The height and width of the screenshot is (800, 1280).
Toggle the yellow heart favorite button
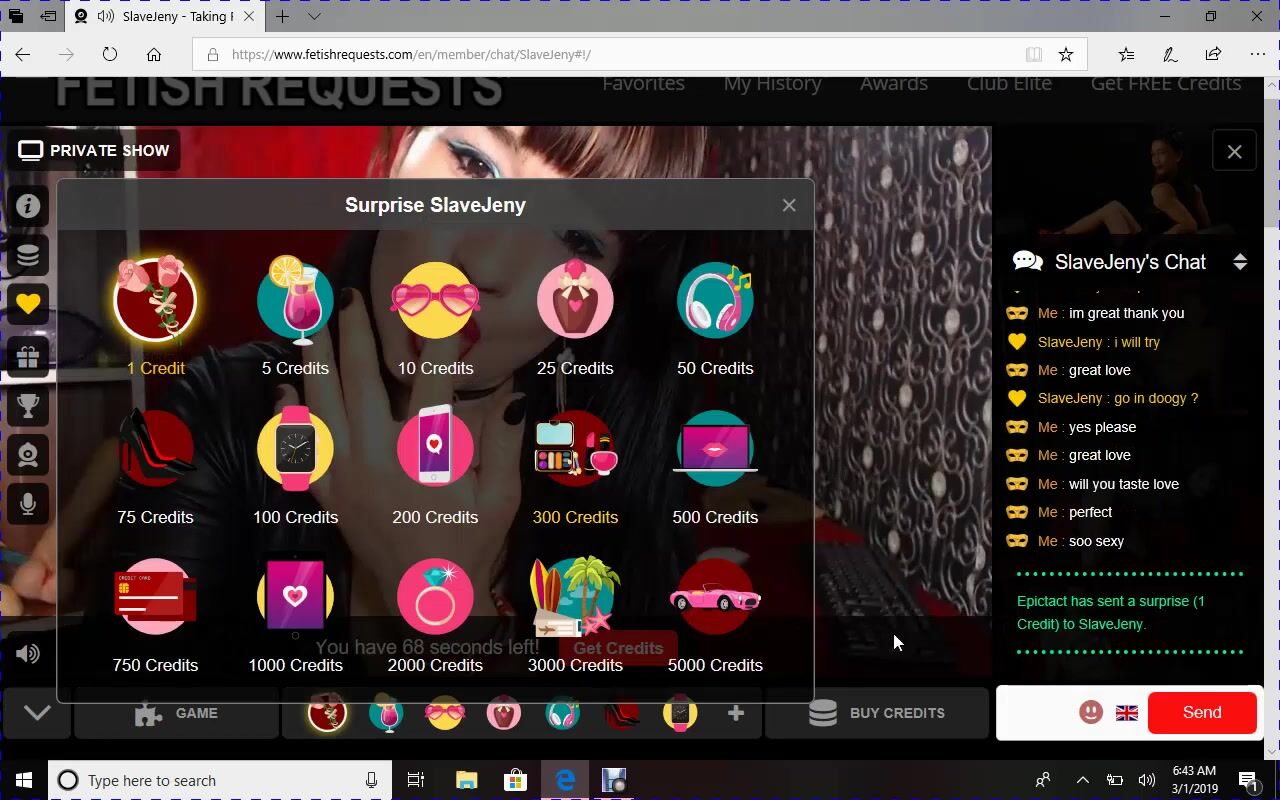click(x=28, y=304)
